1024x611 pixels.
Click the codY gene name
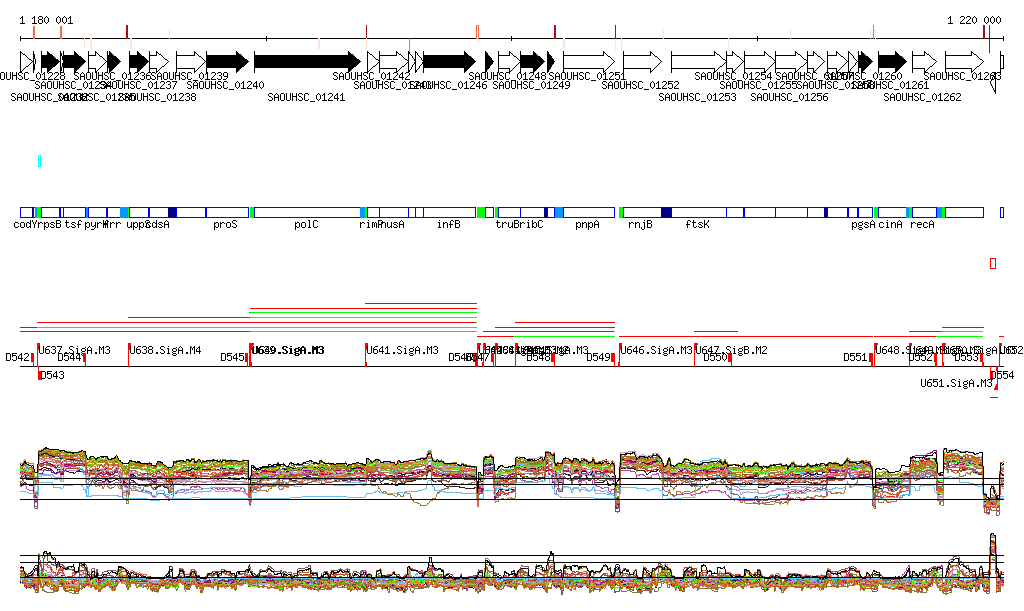tap(23, 225)
